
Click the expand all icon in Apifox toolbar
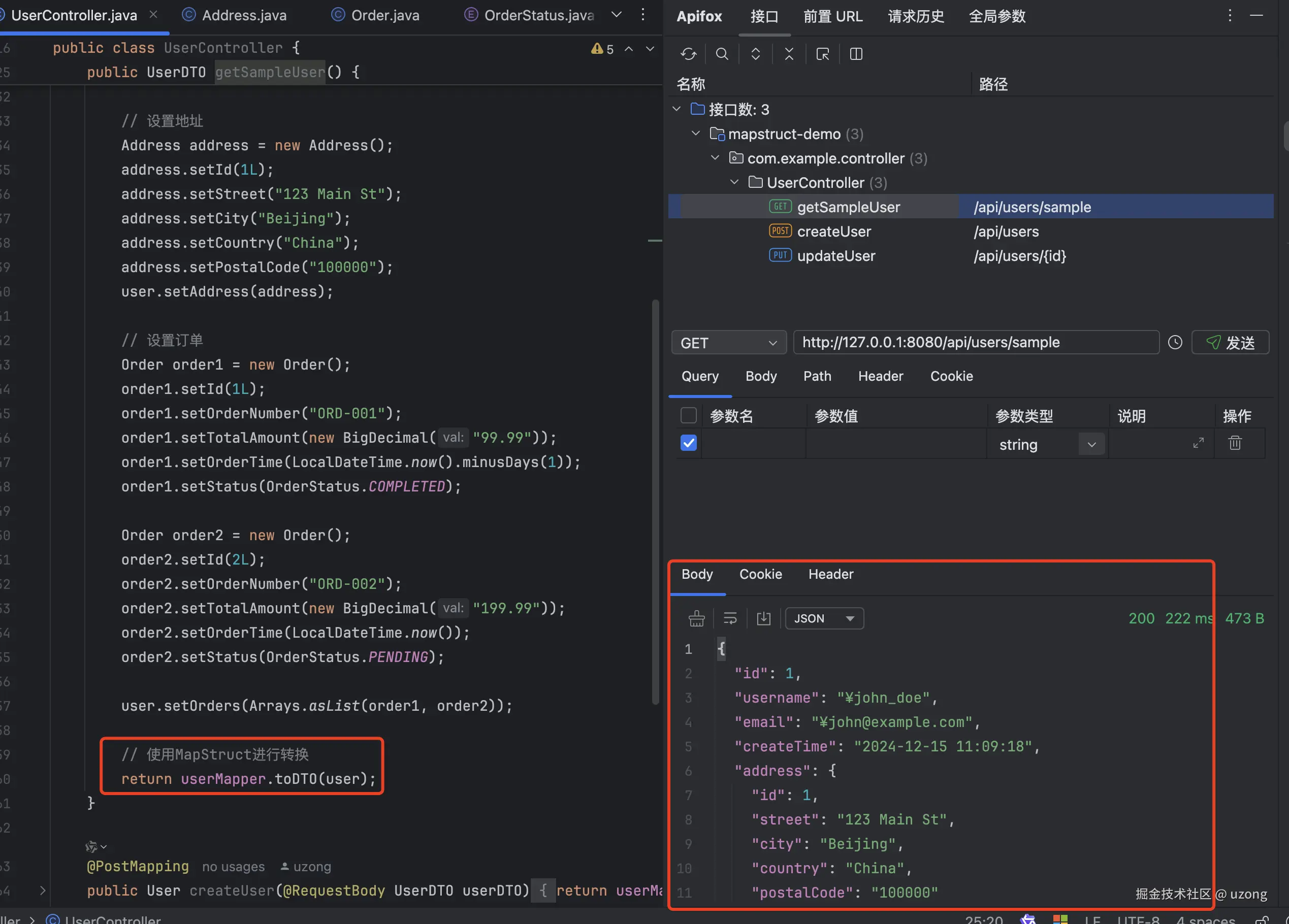point(755,54)
